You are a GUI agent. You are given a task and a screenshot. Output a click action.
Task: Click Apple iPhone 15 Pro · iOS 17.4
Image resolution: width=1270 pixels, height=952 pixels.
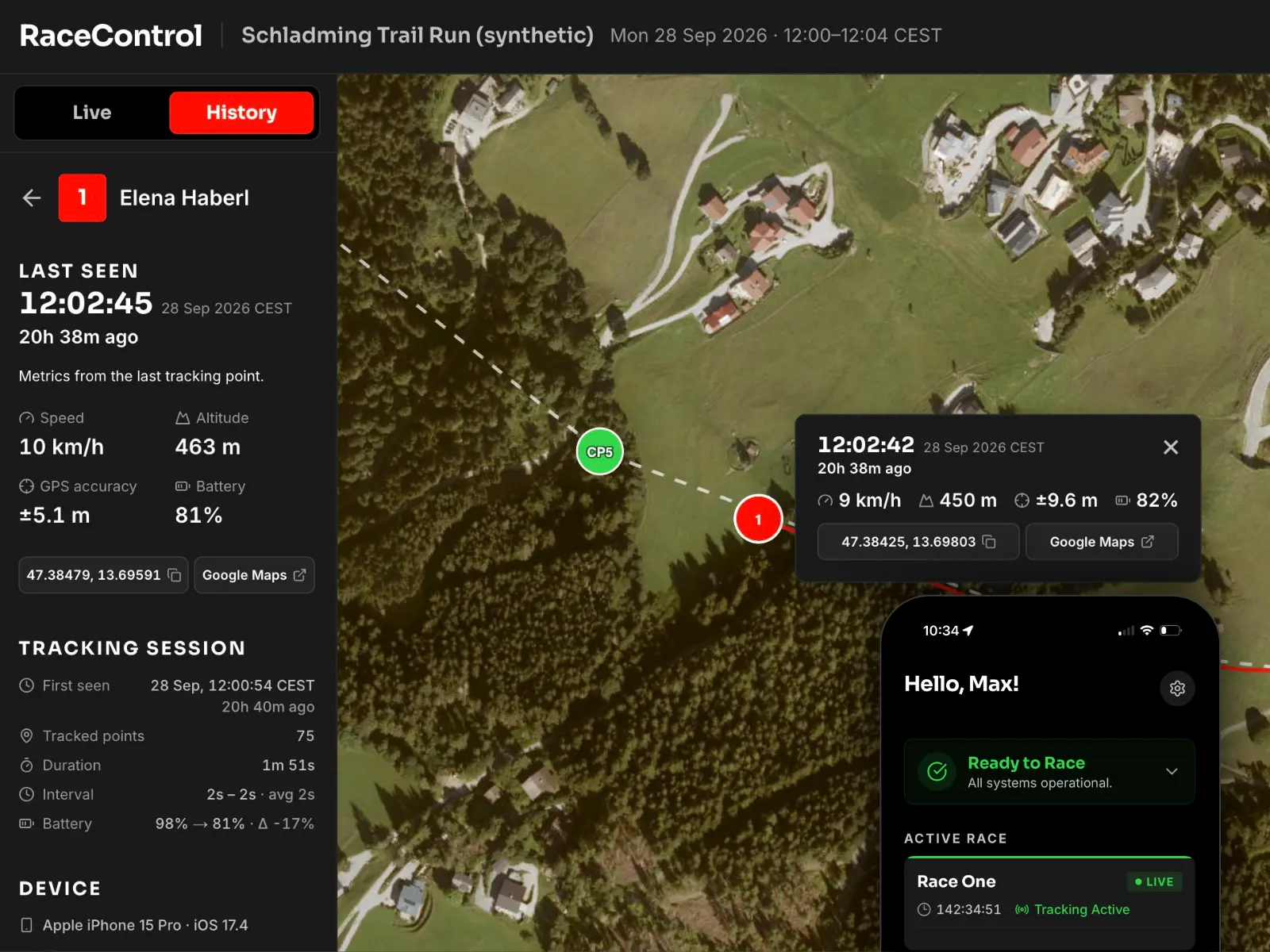tap(145, 925)
